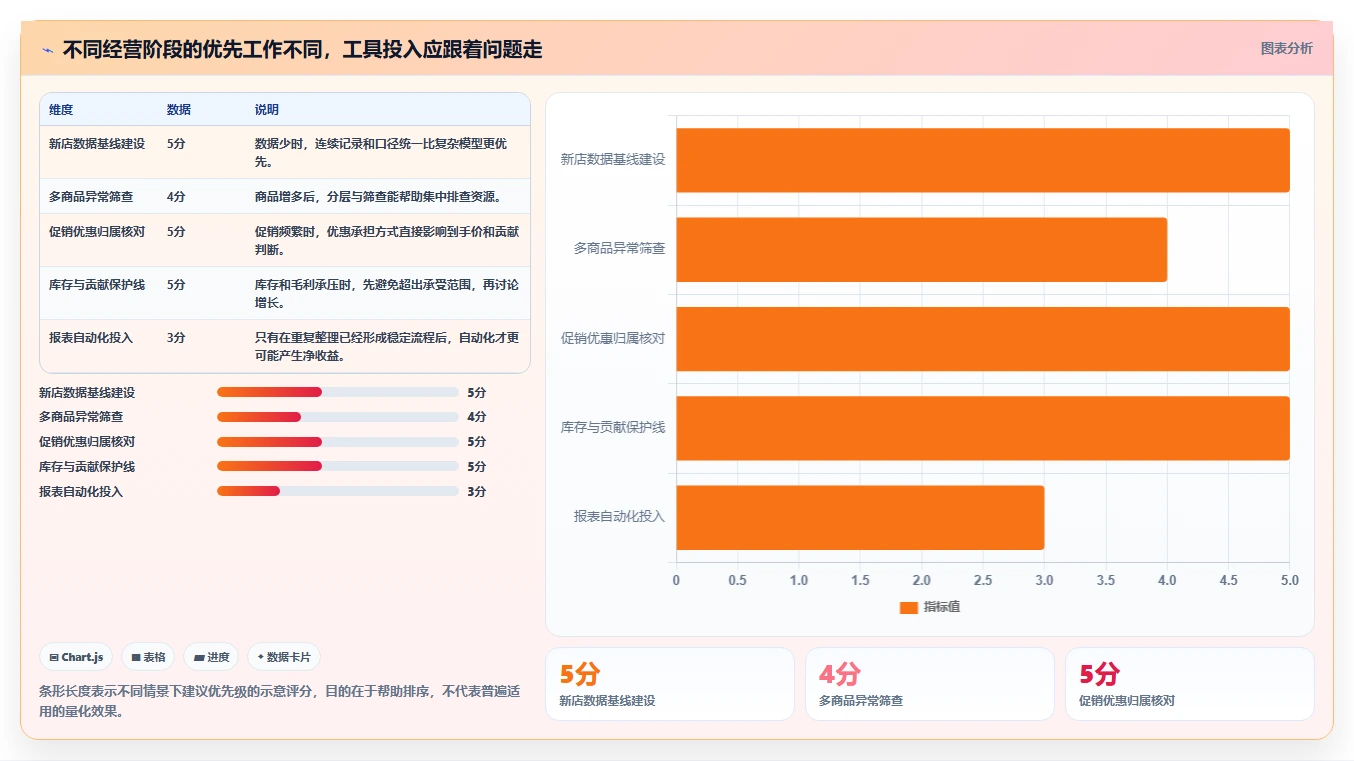Click the chart bar for 报表自动化投入
The image size is (1354, 761).
click(x=860, y=517)
